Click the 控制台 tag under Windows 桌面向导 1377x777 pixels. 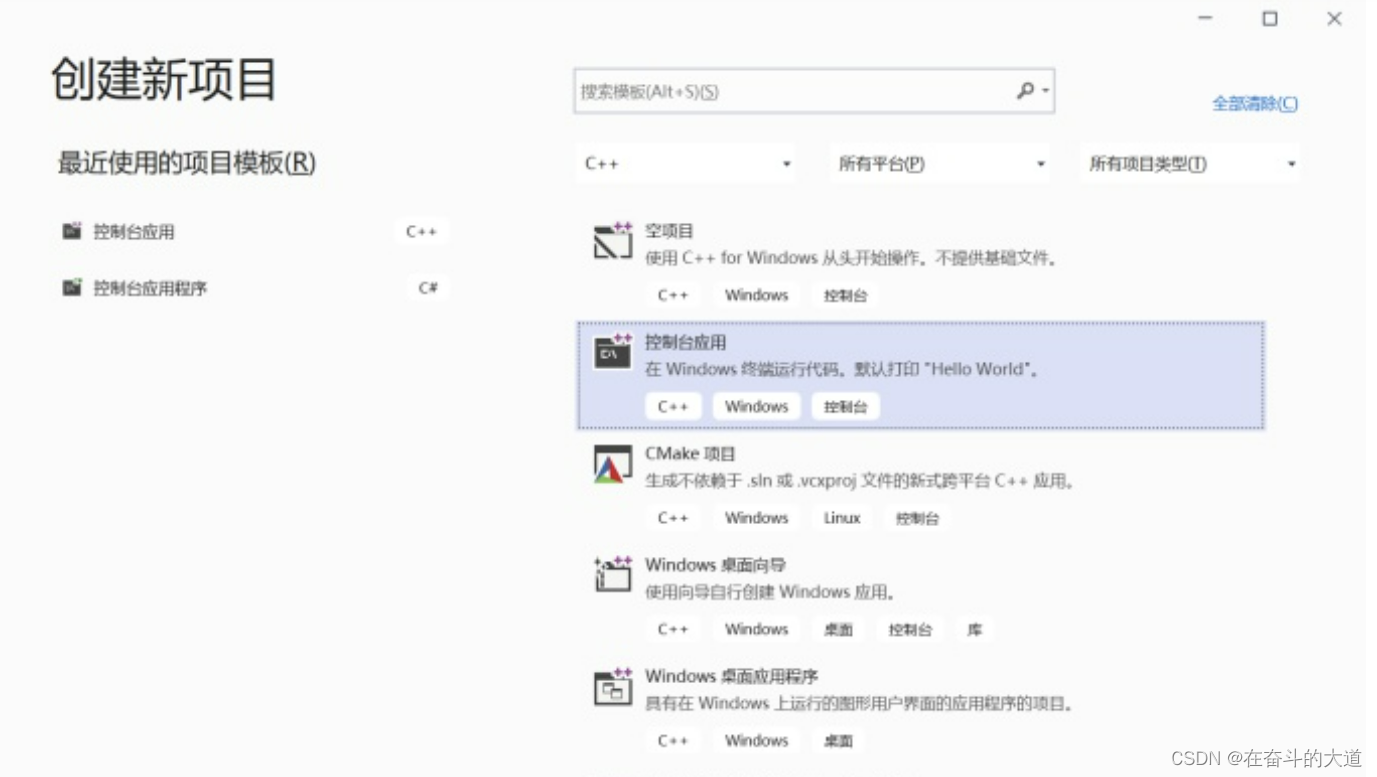910,629
